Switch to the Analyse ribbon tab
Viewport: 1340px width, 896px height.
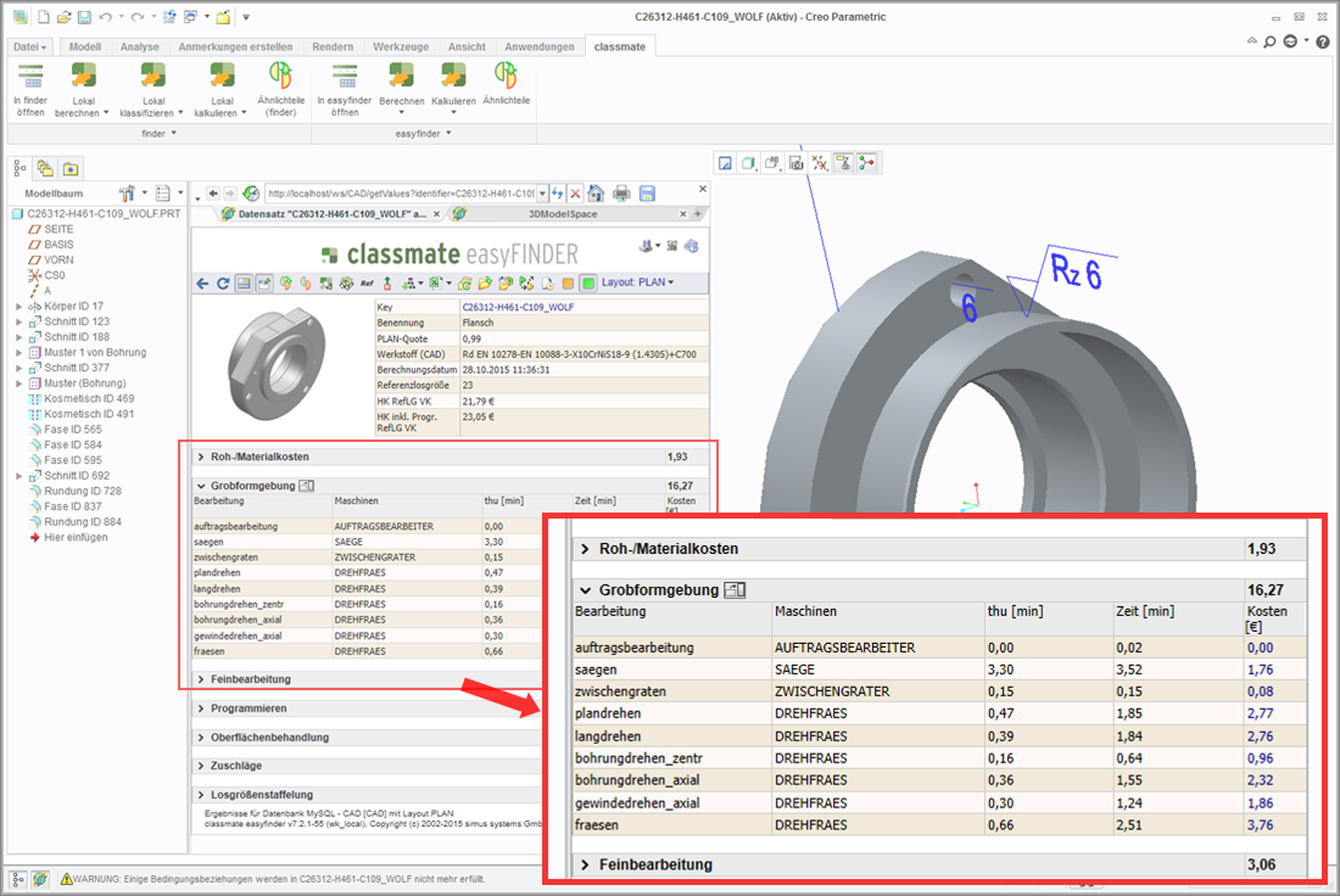(x=140, y=47)
